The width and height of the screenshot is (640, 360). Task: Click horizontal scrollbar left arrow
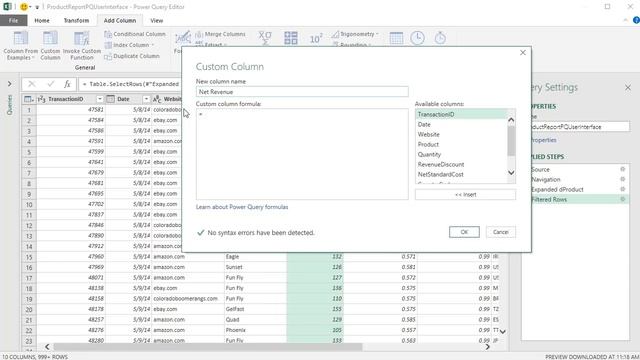[x=47, y=347]
